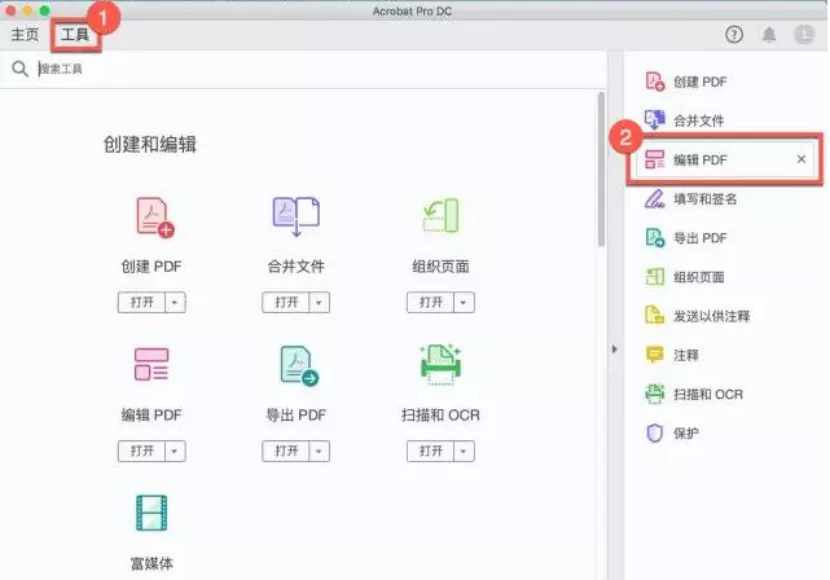Expand dropdown arrow next to 导出 PDF 打开
The image size is (830, 580).
(319, 451)
